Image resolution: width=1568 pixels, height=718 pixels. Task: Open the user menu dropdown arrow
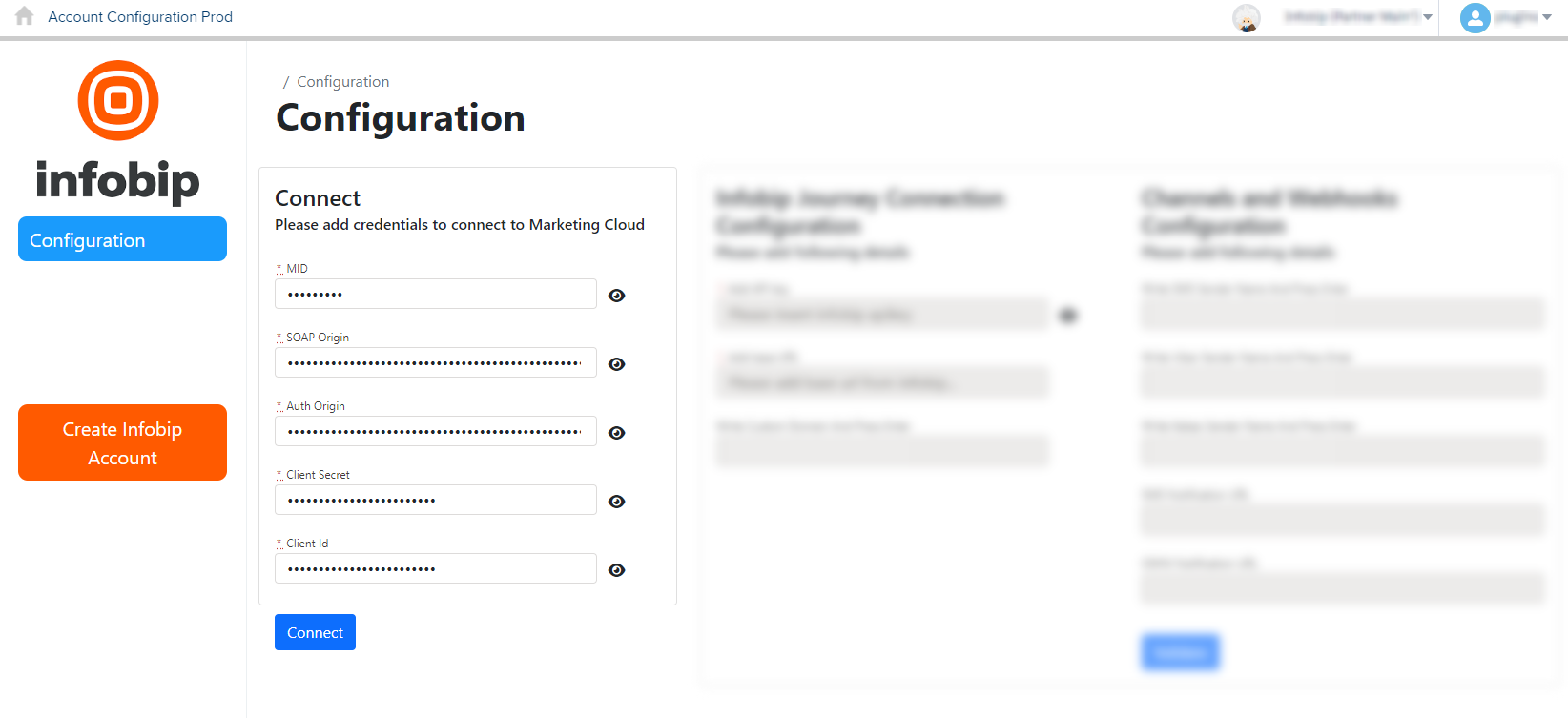point(1547,17)
